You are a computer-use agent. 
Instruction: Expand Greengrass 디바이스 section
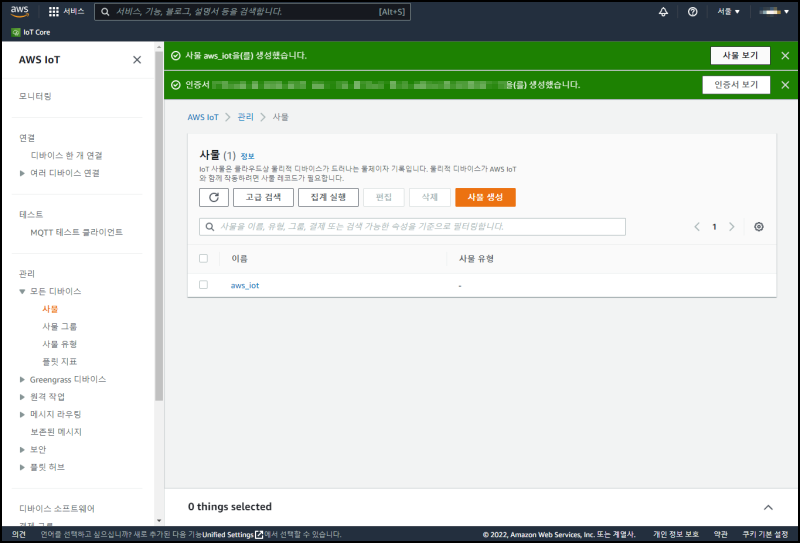click(22, 379)
